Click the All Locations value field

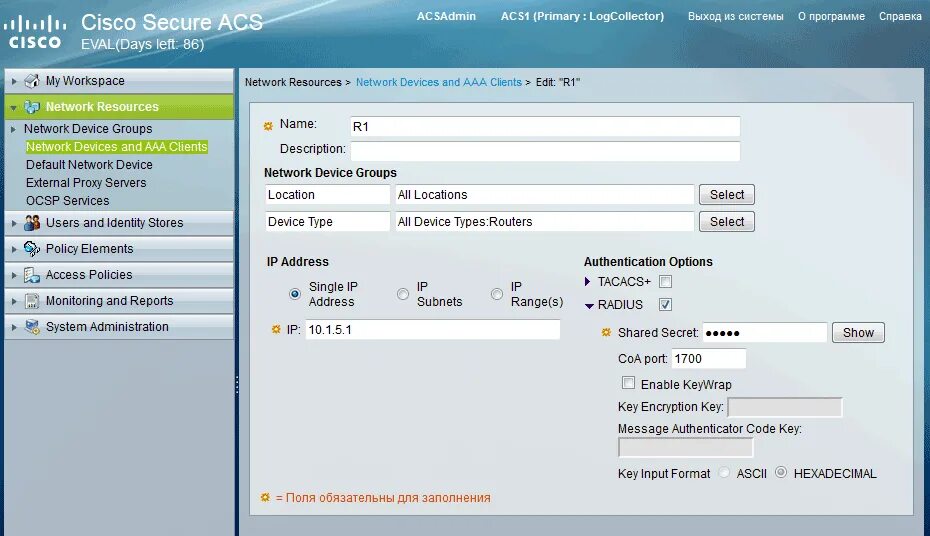[x=544, y=194]
